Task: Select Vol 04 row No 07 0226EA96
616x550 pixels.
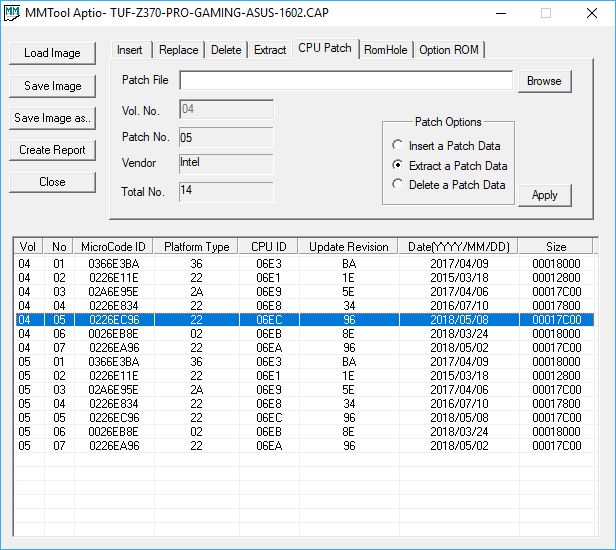Action: (x=304, y=348)
